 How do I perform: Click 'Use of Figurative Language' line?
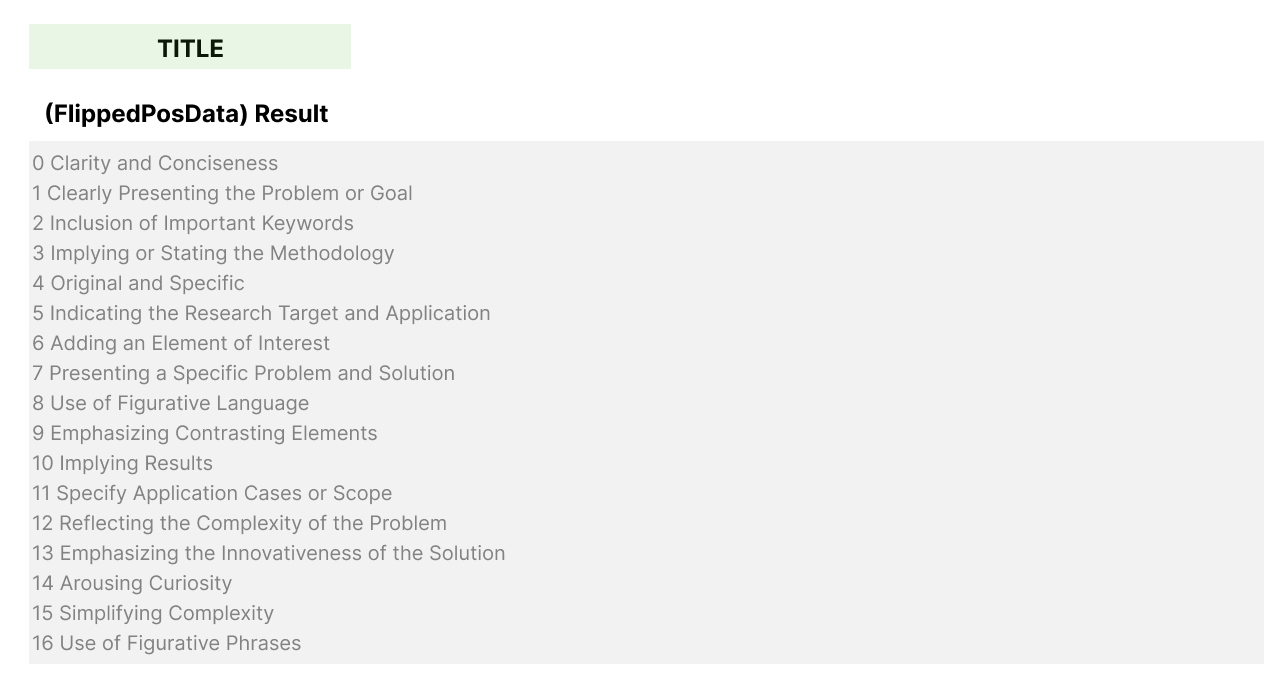click(x=171, y=403)
